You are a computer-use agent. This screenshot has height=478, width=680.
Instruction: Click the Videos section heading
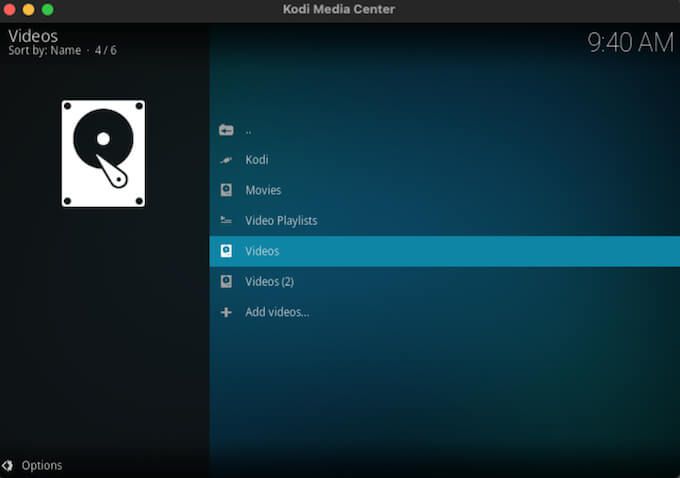33,36
